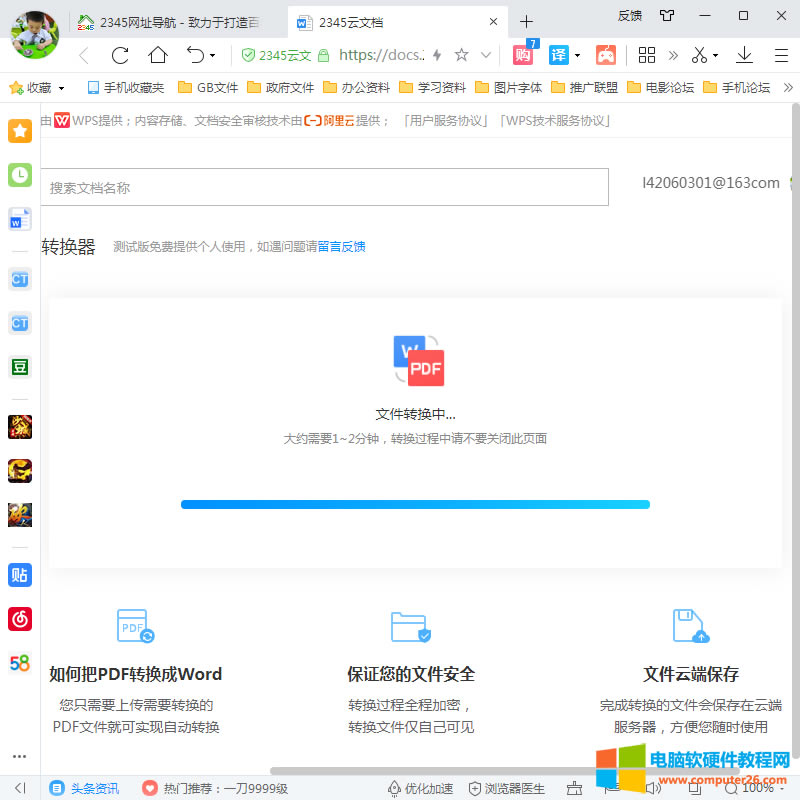Open the download manager icon

[x=744, y=57]
